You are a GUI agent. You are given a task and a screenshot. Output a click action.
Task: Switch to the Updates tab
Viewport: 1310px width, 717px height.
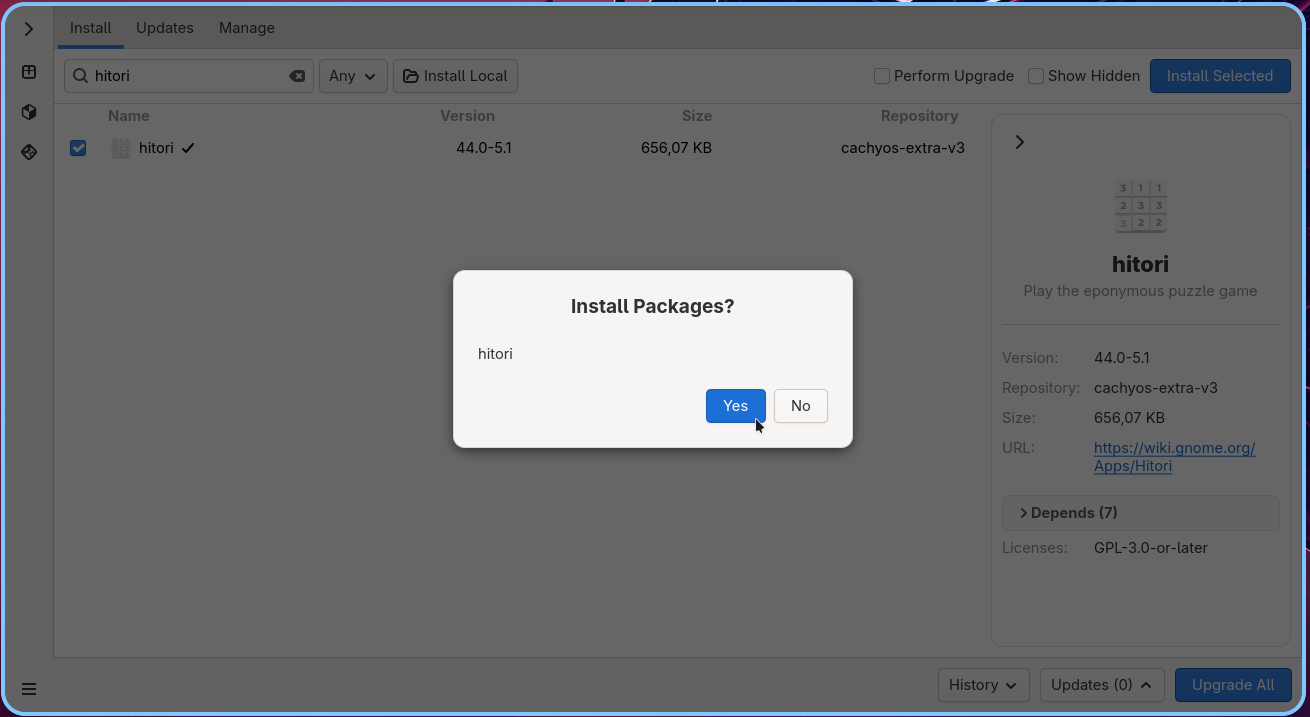pos(165,28)
